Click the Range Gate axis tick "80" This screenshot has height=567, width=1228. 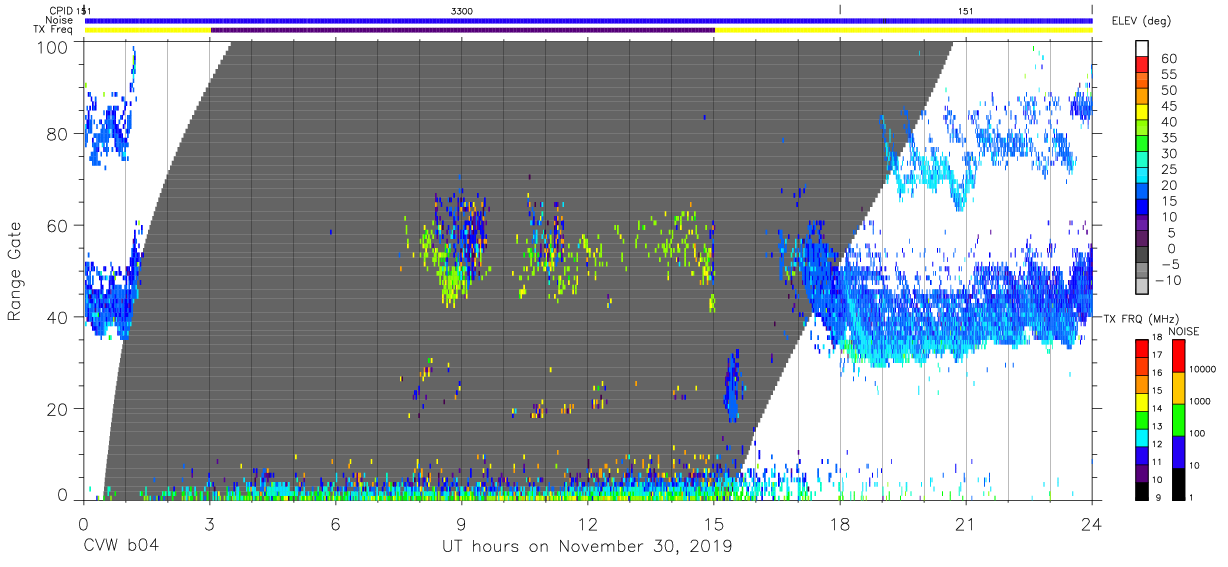(58, 134)
